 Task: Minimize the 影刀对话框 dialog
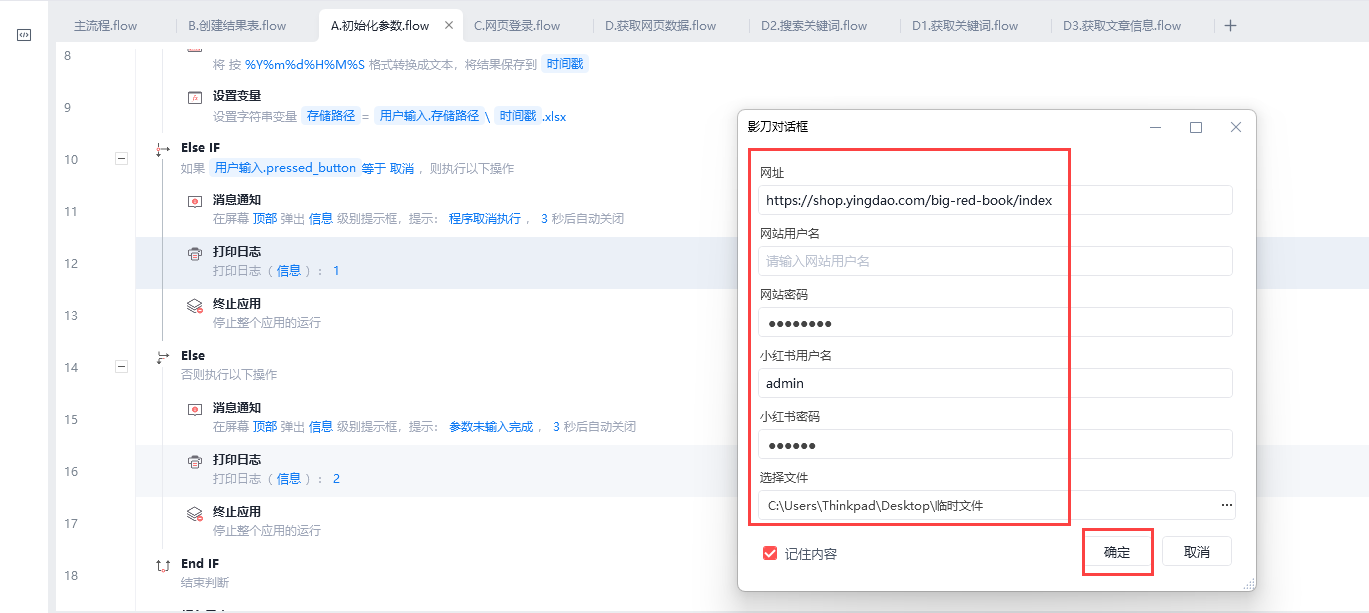(x=1156, y=127)
